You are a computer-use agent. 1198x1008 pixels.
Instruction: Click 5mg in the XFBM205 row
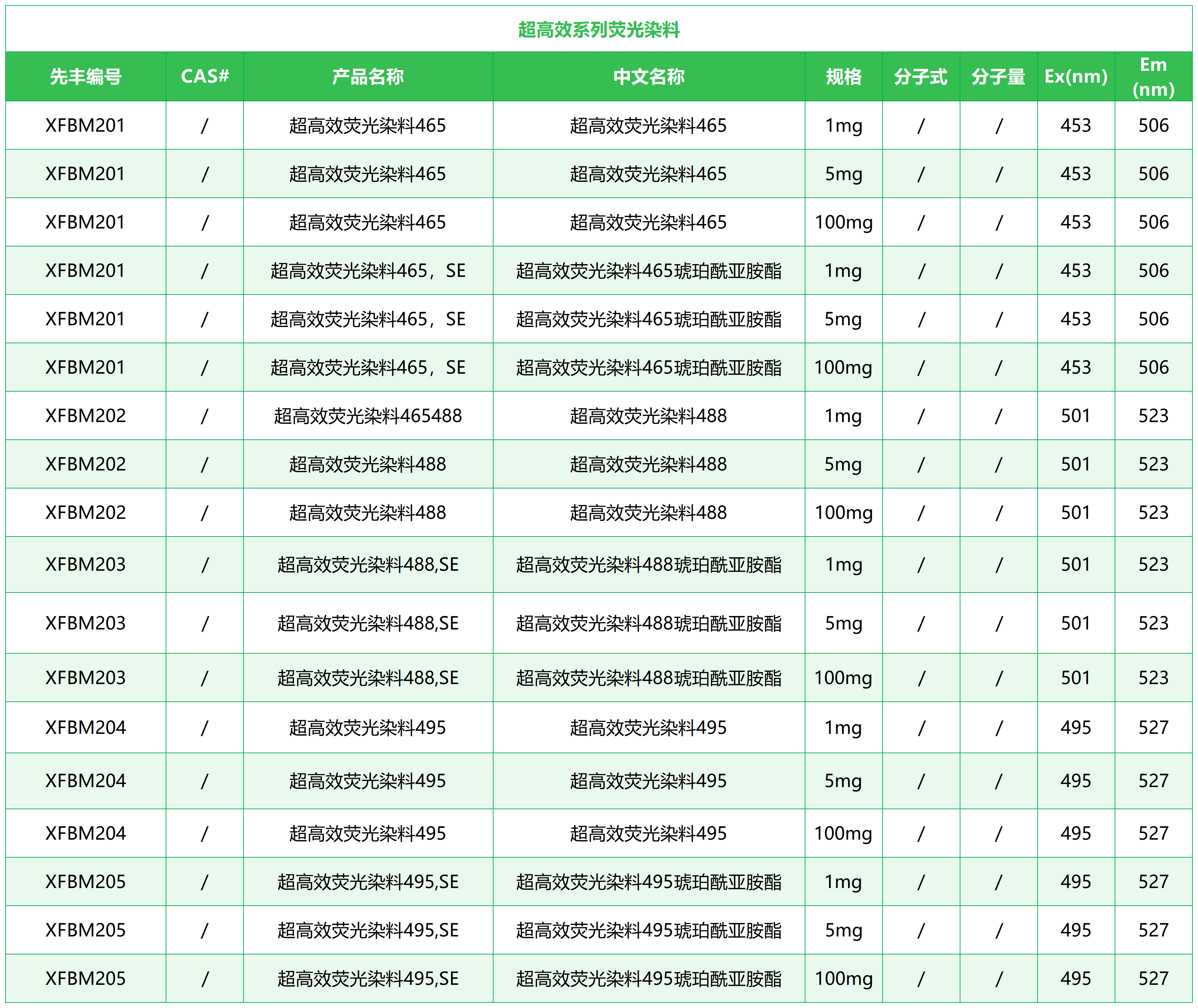844,930
